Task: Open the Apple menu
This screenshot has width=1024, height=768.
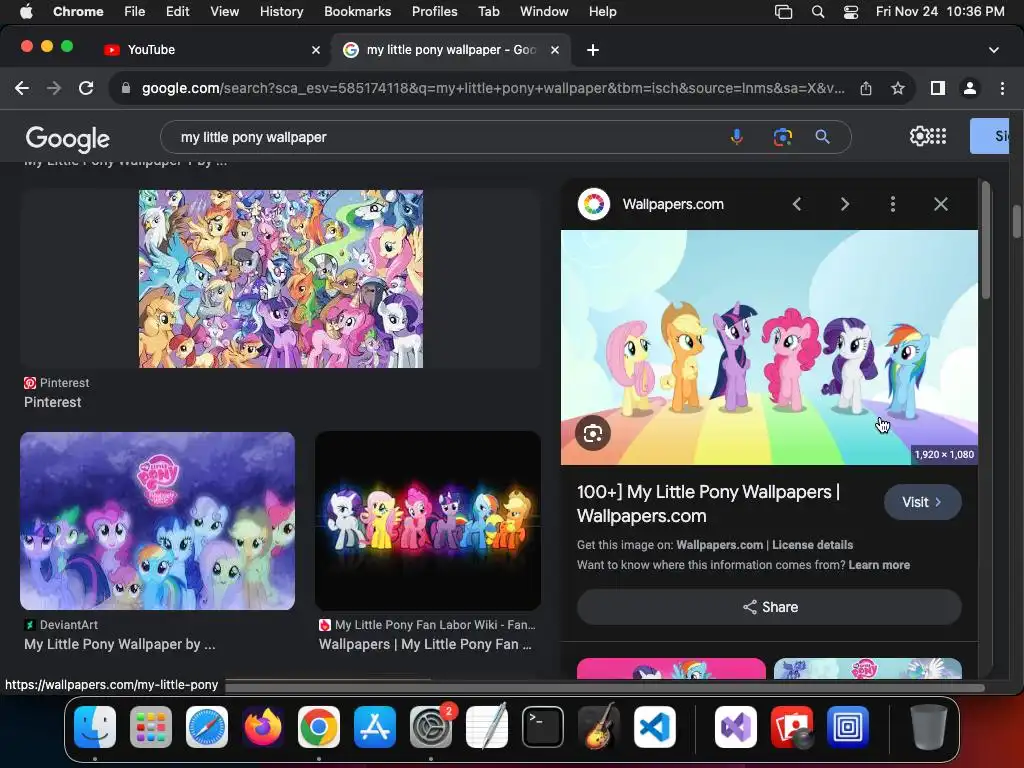Action: 26,12
